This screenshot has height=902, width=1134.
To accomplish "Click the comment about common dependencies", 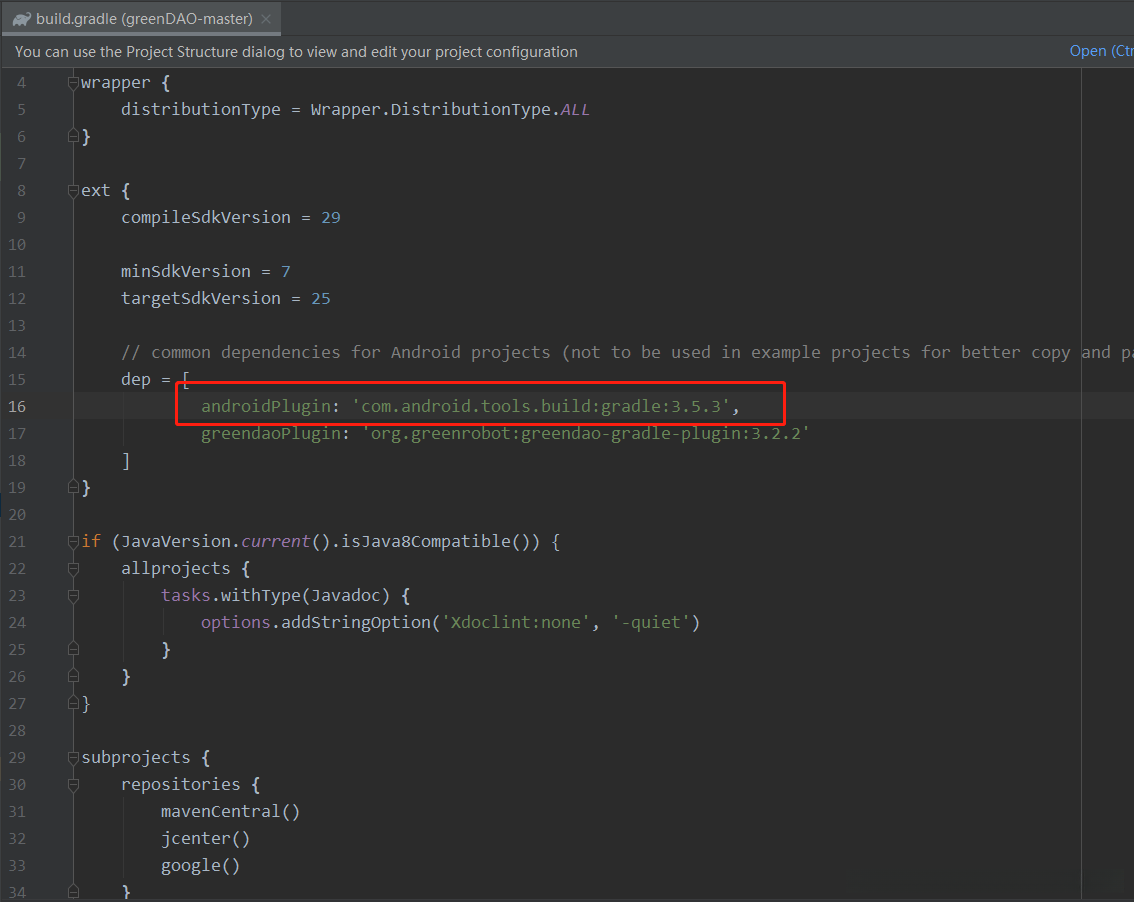I will pyautogui.click(x=626, y=353).
